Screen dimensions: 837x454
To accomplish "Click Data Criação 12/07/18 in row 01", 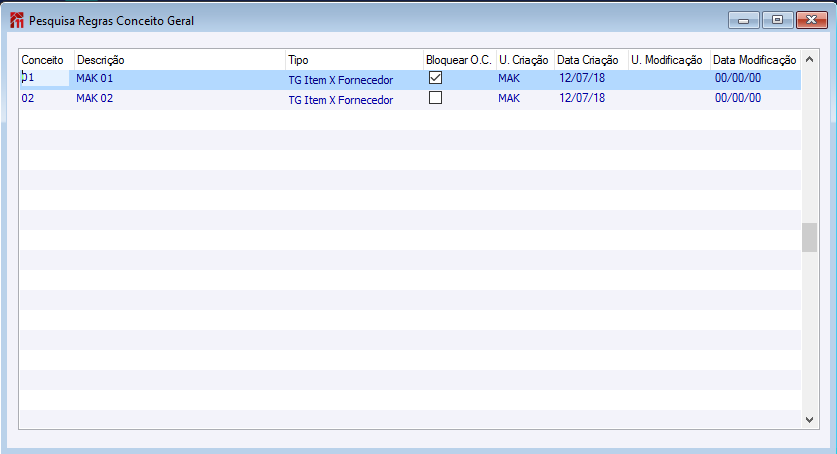I will click(582, 78).
